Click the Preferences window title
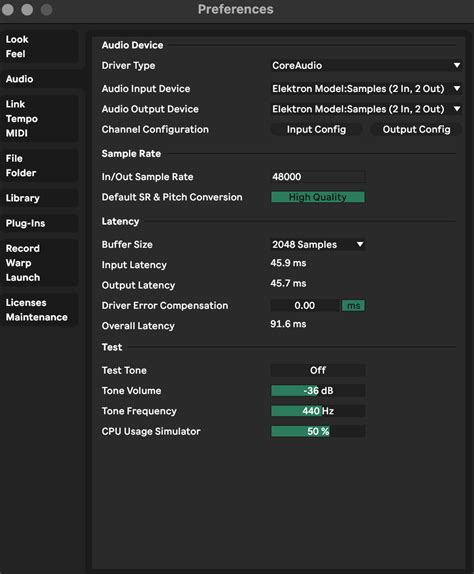Viewport: 474px width, 574px height. click(x=236, y=9)
